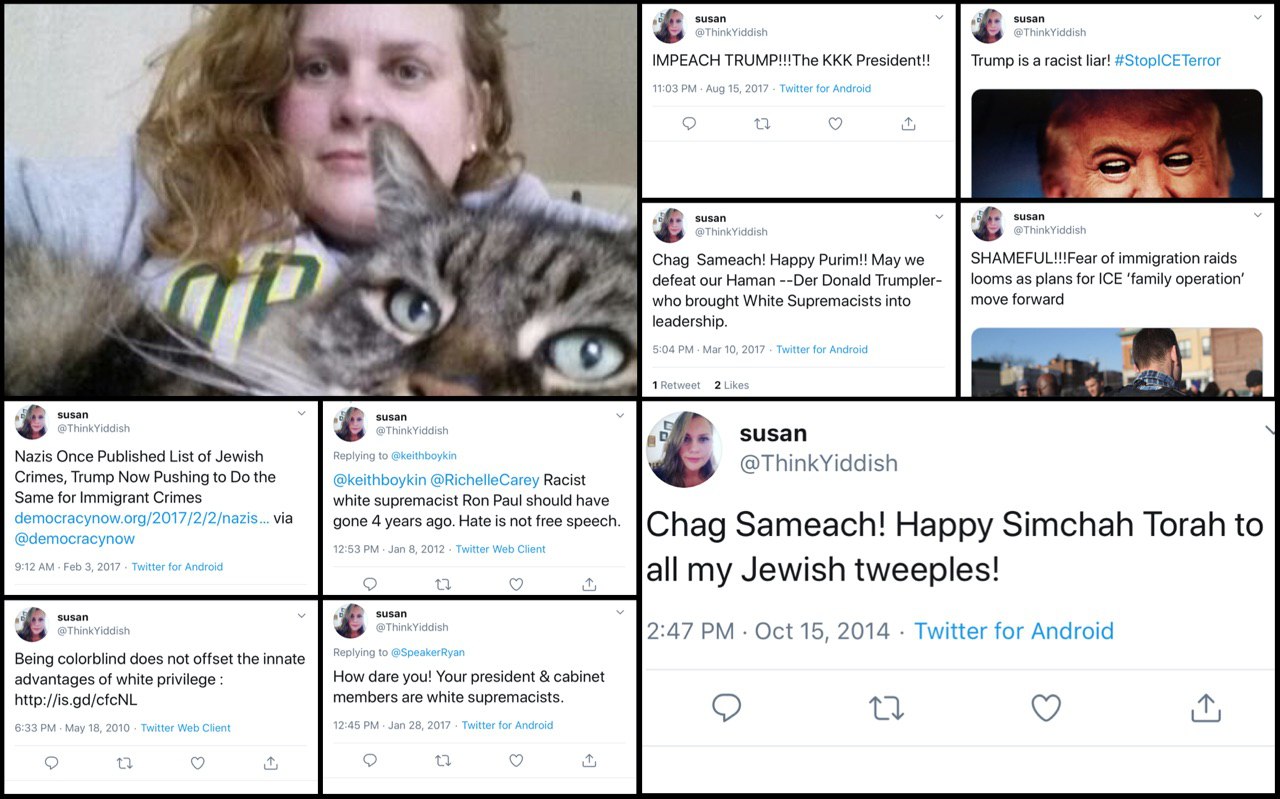Share the @SpeakerRyan reply tweet
The image size is (1280, 799).
point(589,760)
